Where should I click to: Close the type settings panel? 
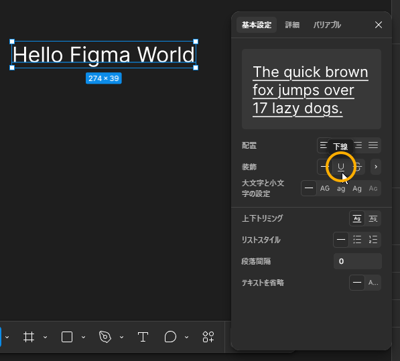(378, 25)
